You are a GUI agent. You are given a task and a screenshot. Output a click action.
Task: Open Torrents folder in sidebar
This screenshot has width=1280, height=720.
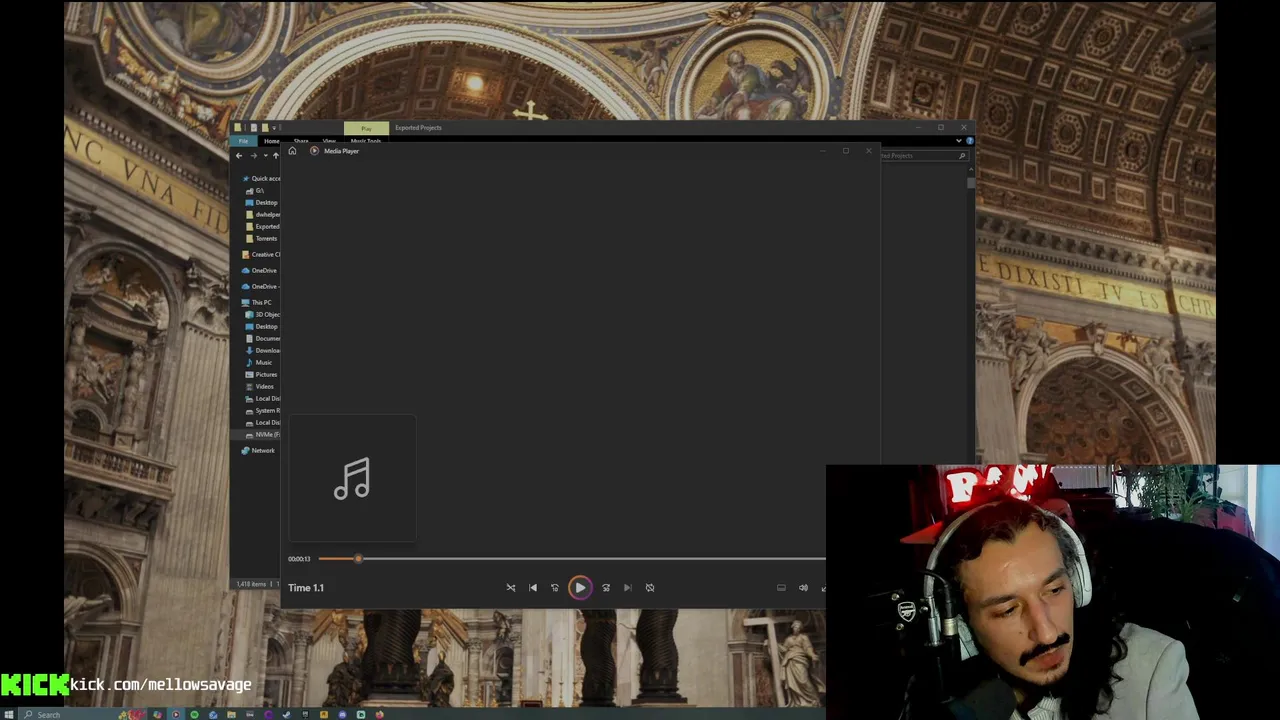pos(262,239)
